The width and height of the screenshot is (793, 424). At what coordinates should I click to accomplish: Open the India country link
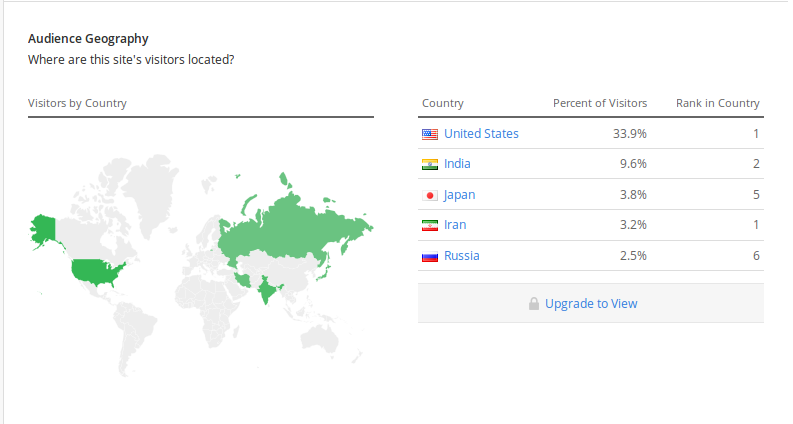tap(457, 163)
